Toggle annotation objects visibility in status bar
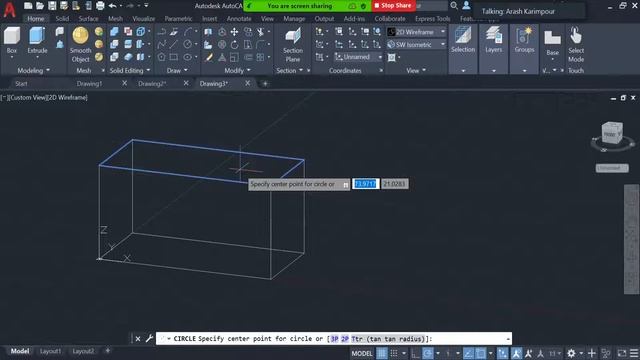The height and width of the screenshot is (360, 640). [516, 353]
